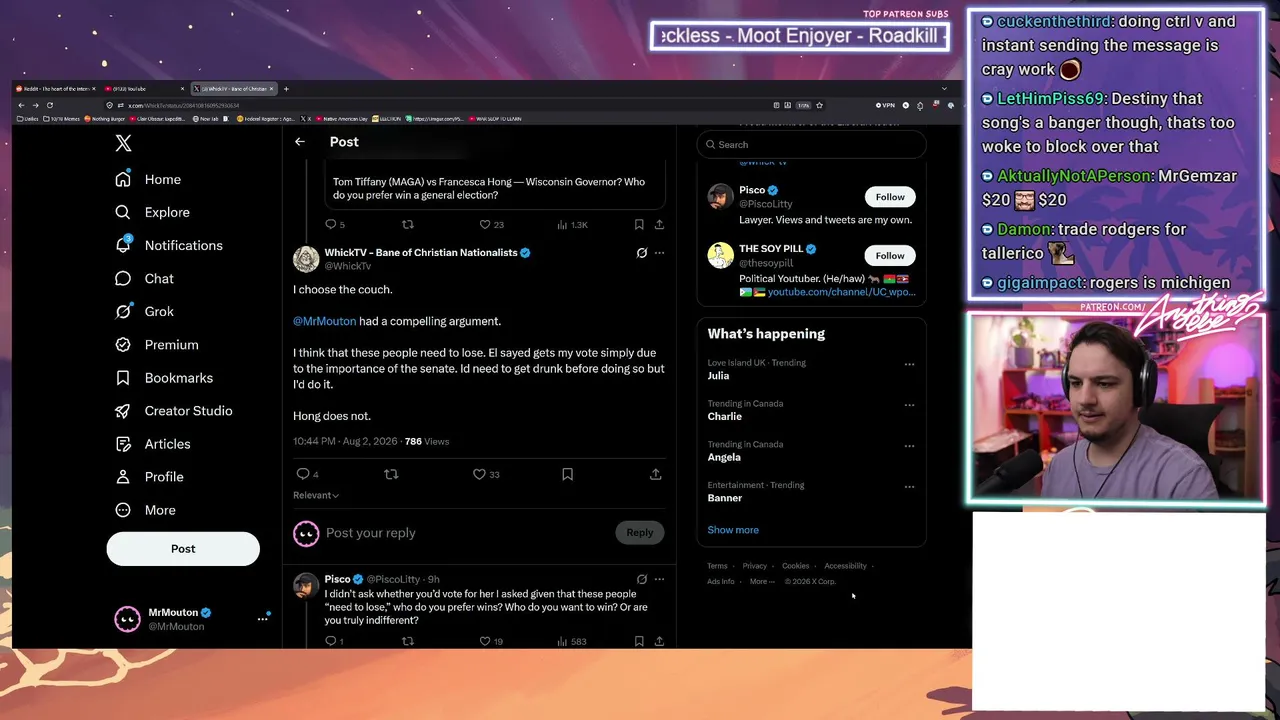Open the More menu in the sidebar

tap(146, 510)
